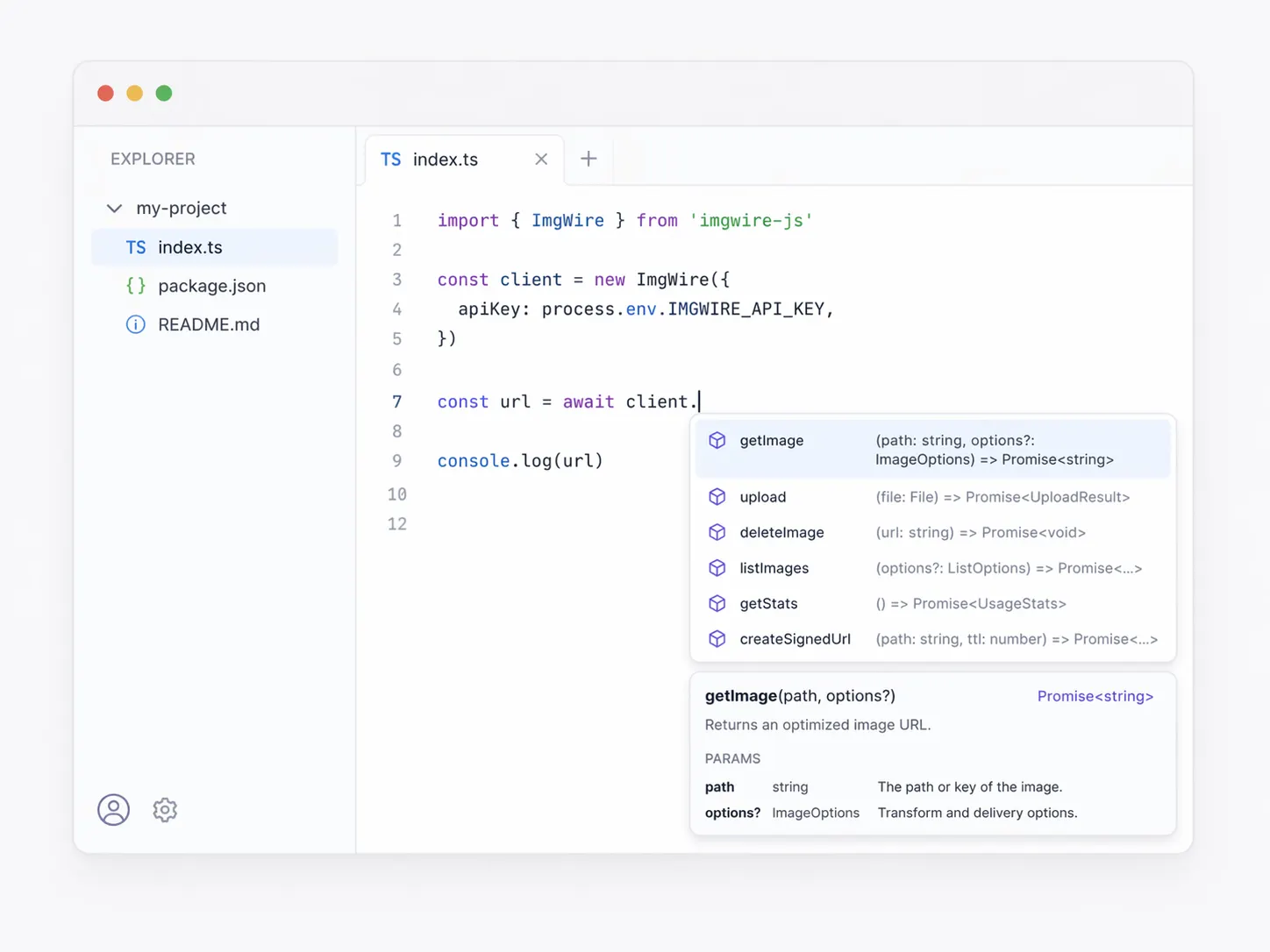This screenshot has width=1270, height=952.
Task: Switch to the index.ts tab
Action: (445, 160)
